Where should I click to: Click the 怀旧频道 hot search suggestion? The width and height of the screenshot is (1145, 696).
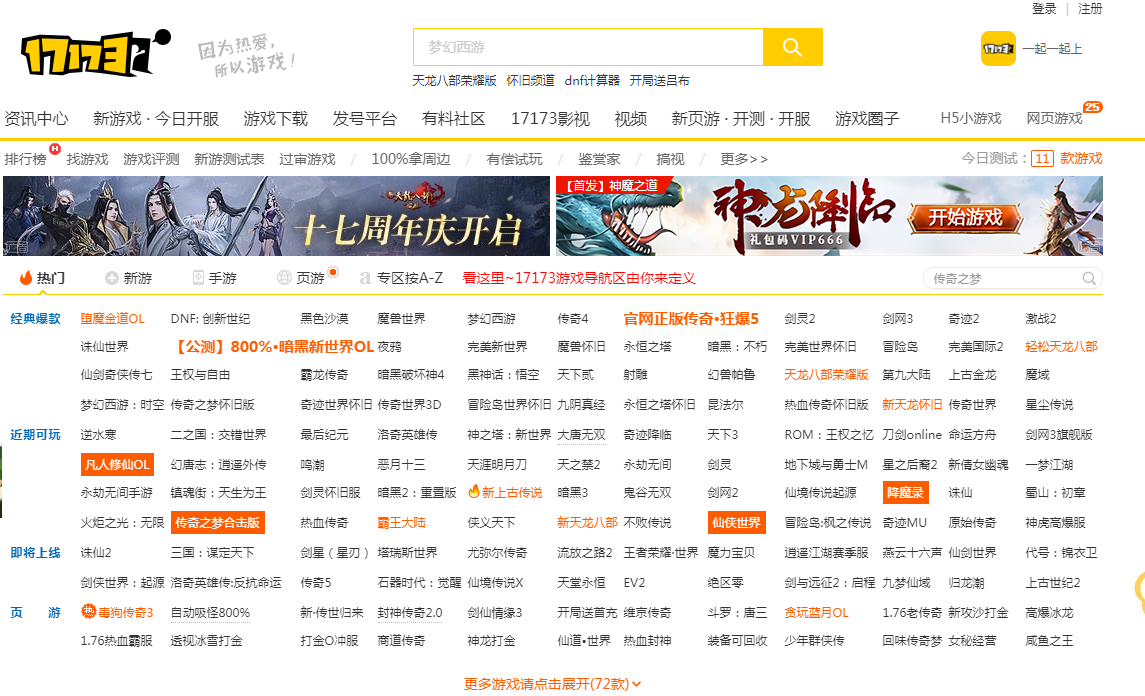pos(531,80)
